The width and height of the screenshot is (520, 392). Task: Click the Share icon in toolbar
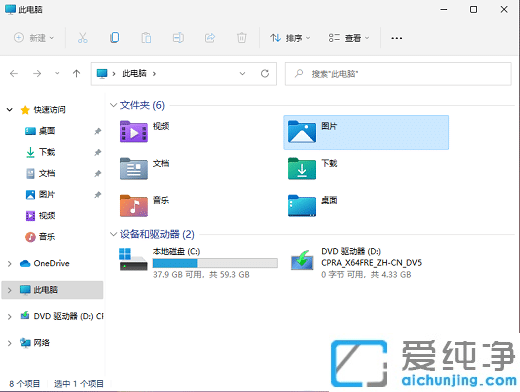point(210,38)
